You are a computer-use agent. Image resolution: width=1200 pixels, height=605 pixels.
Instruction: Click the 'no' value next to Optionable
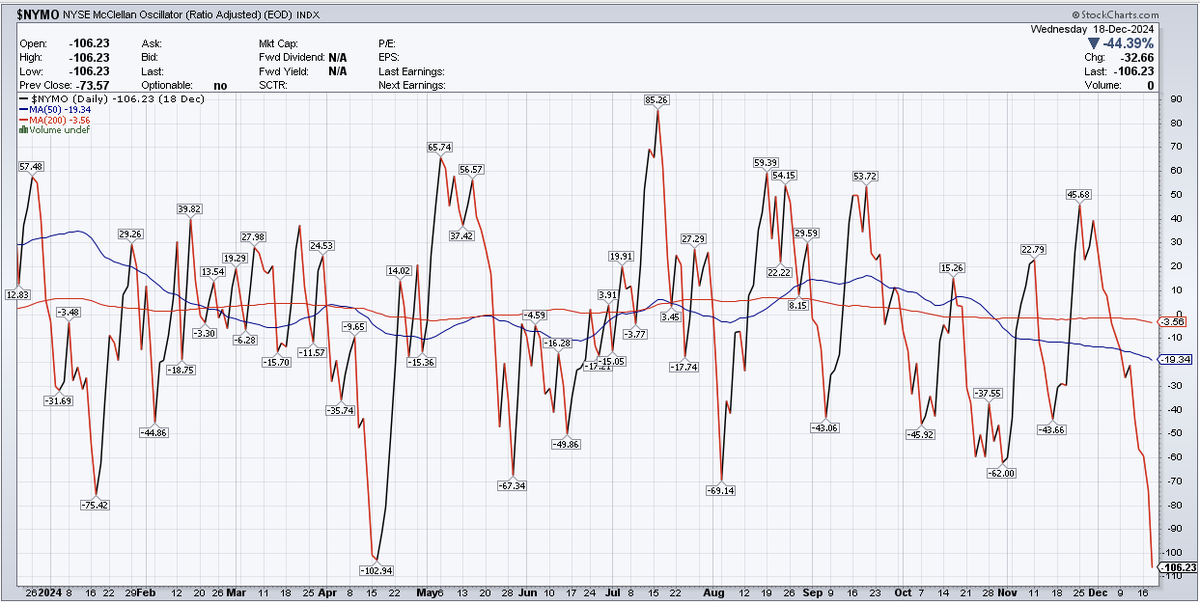click(x=218, y=85)
